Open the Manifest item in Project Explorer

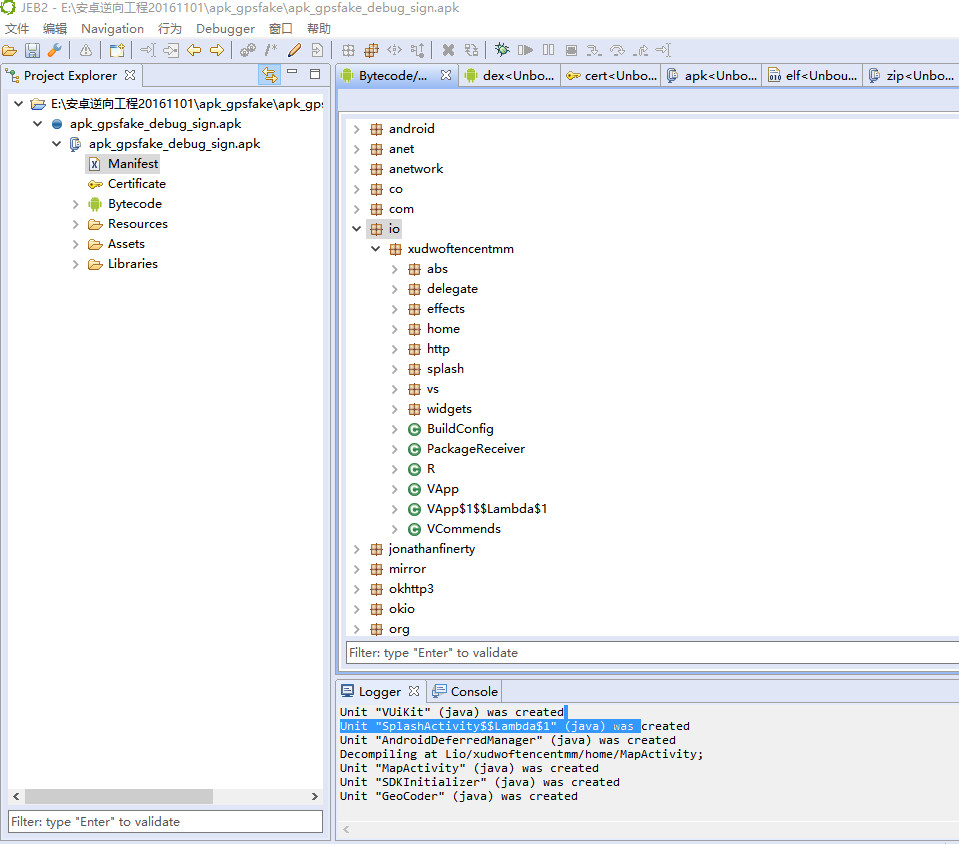pos(132,164)
